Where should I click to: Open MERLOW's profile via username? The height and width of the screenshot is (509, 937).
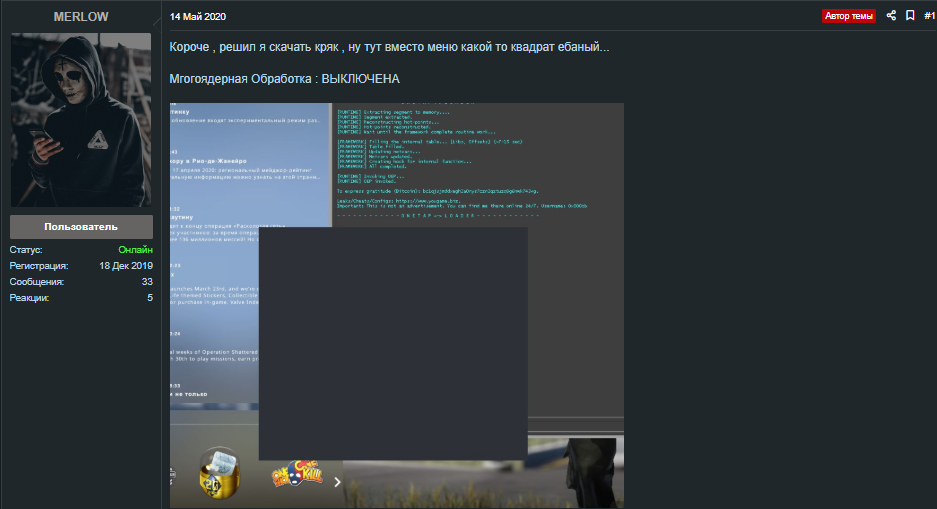click(81, 17)
